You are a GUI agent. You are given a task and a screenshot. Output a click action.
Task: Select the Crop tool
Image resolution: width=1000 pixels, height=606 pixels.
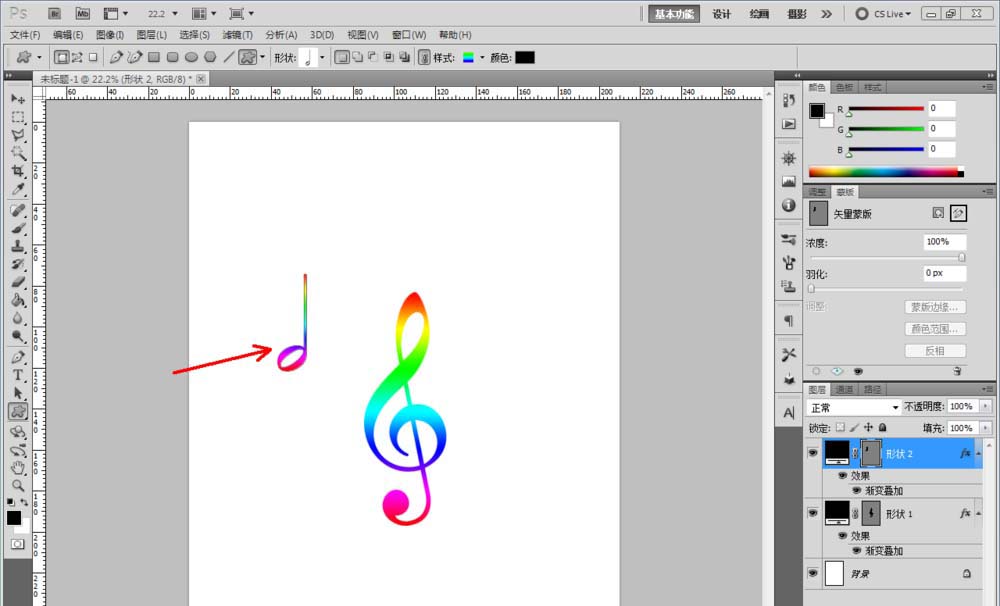click(18, 171)
